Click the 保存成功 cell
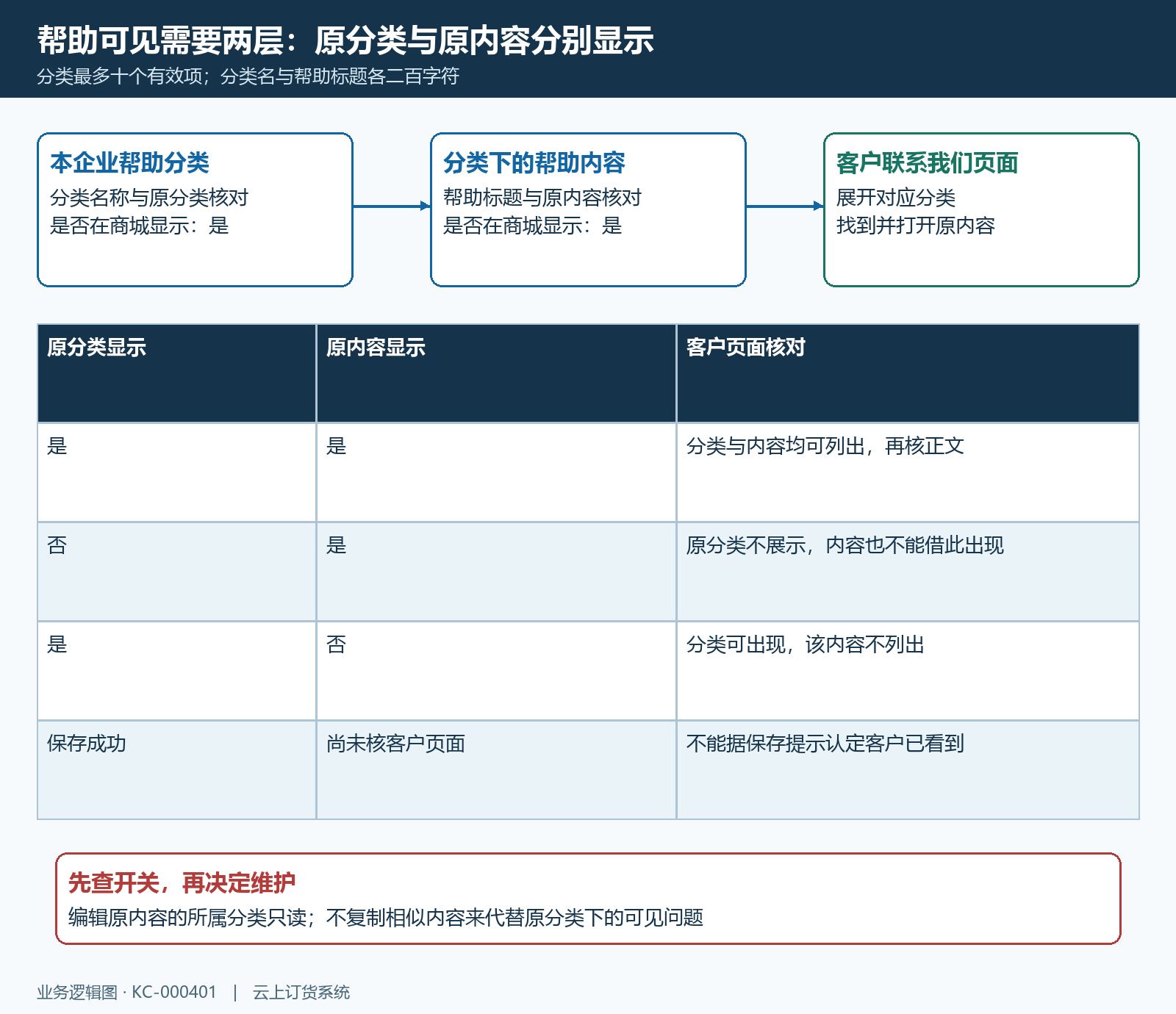Image resolution: width=1176 pixels, height=1014 pixels. click(x=176, y=770)
